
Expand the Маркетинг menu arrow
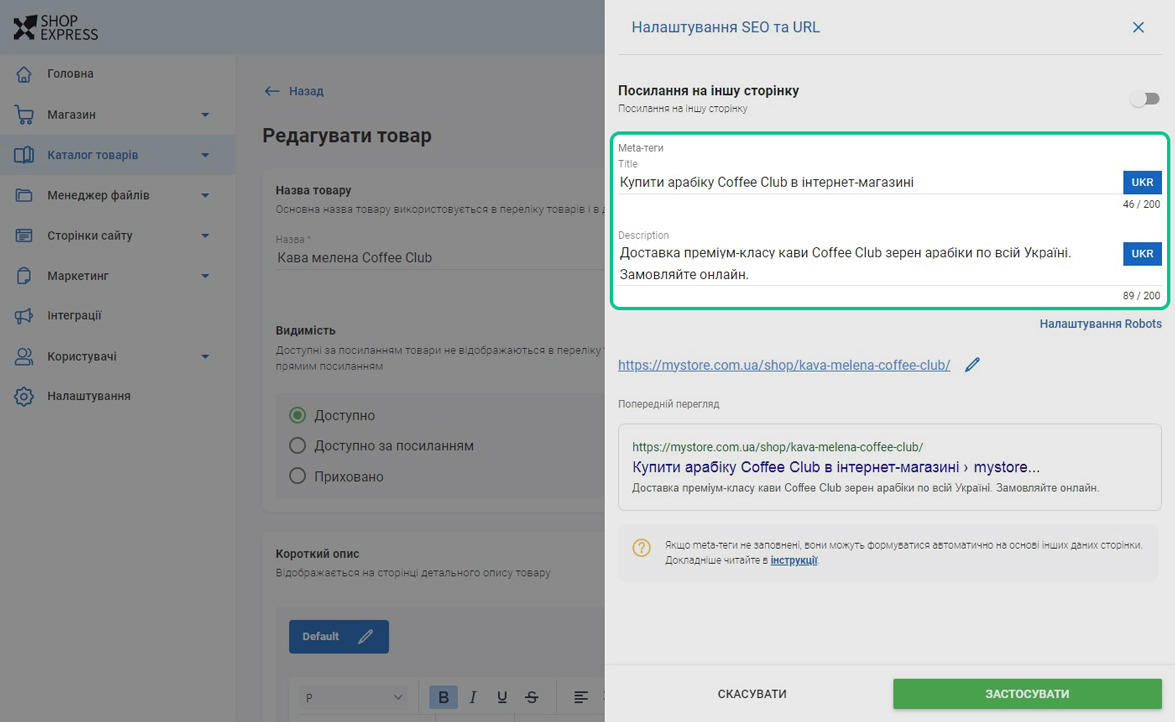[205, 276]
